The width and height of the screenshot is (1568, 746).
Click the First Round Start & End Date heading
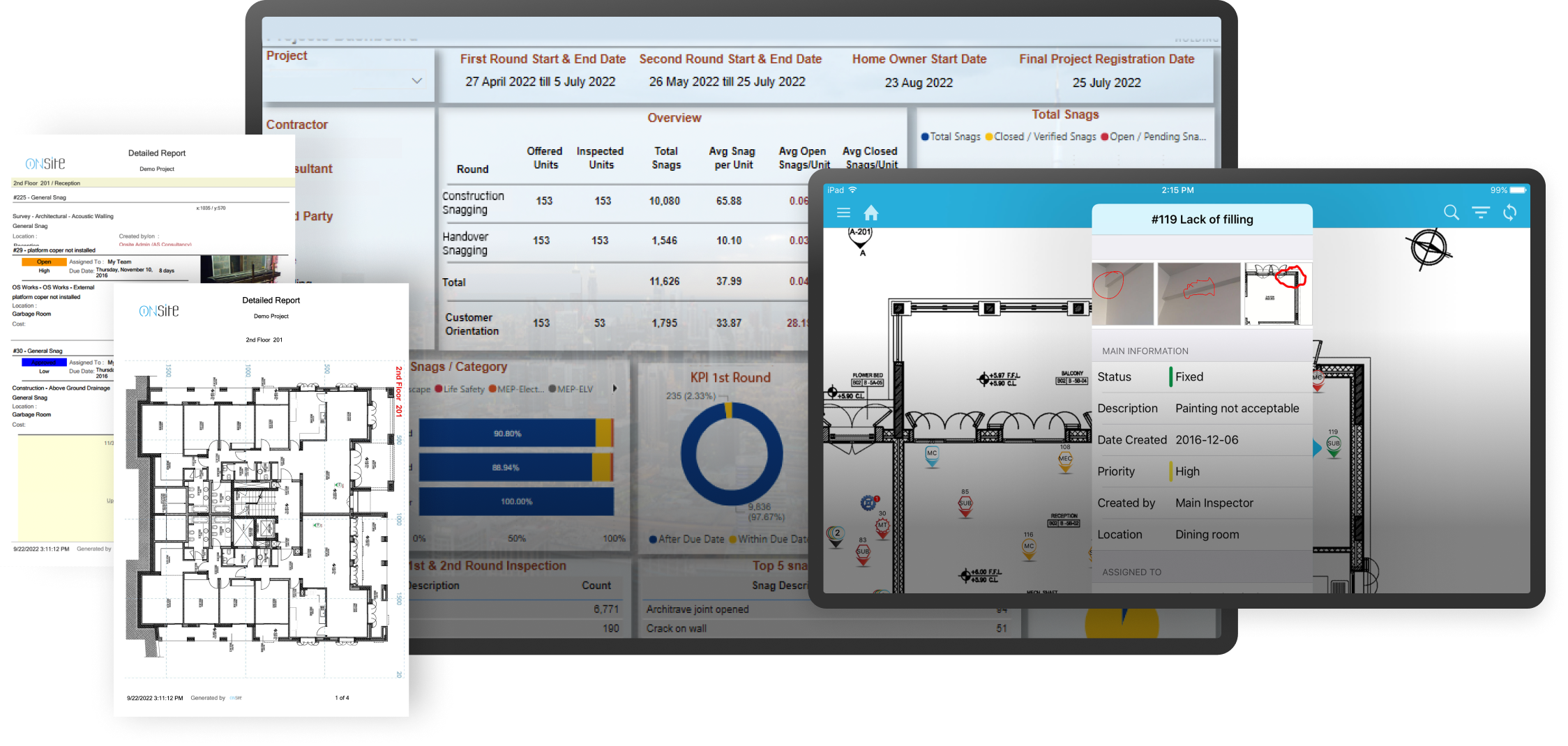tap(543, 59)
